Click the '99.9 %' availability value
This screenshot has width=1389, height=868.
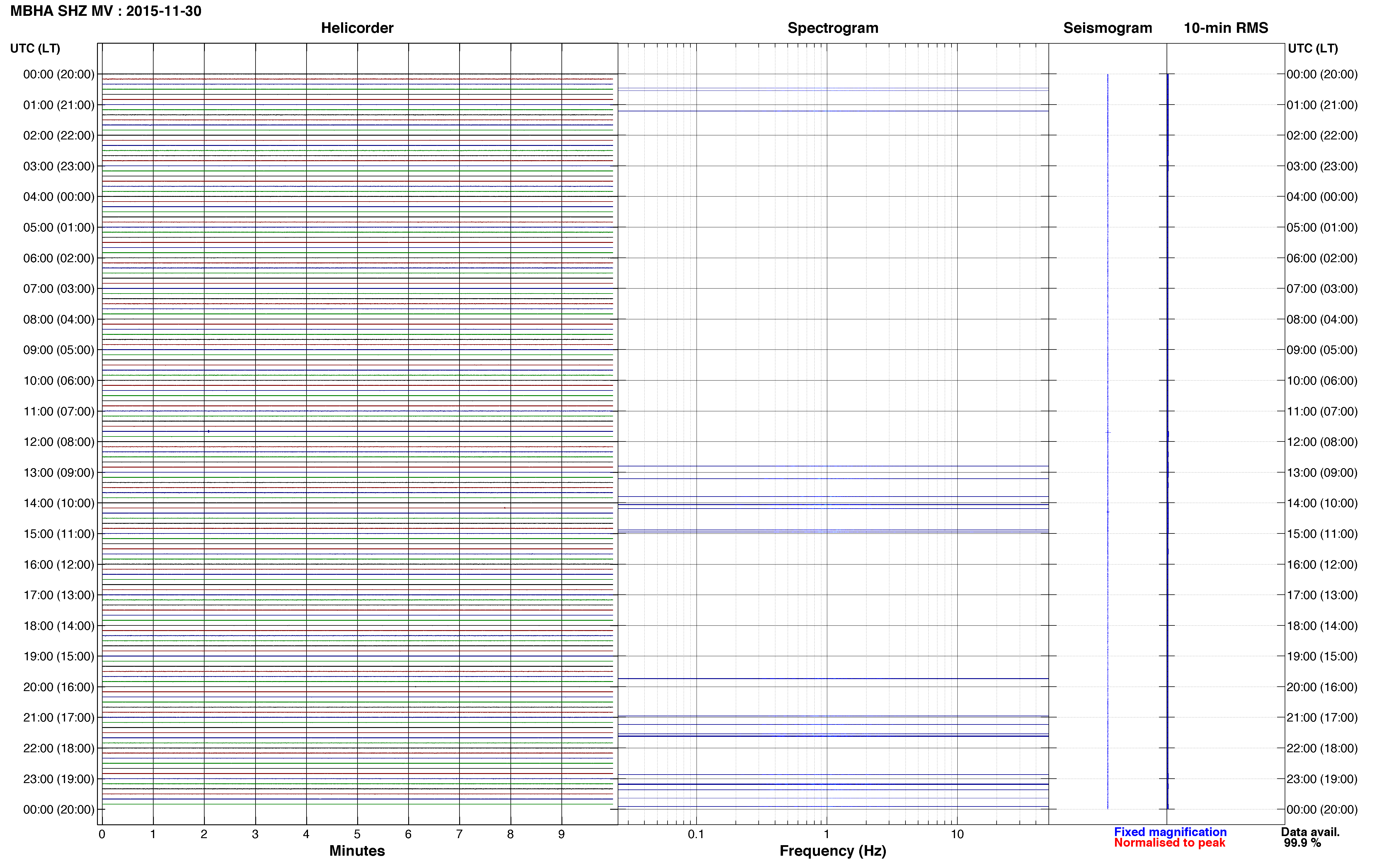tap(1302, 843)
